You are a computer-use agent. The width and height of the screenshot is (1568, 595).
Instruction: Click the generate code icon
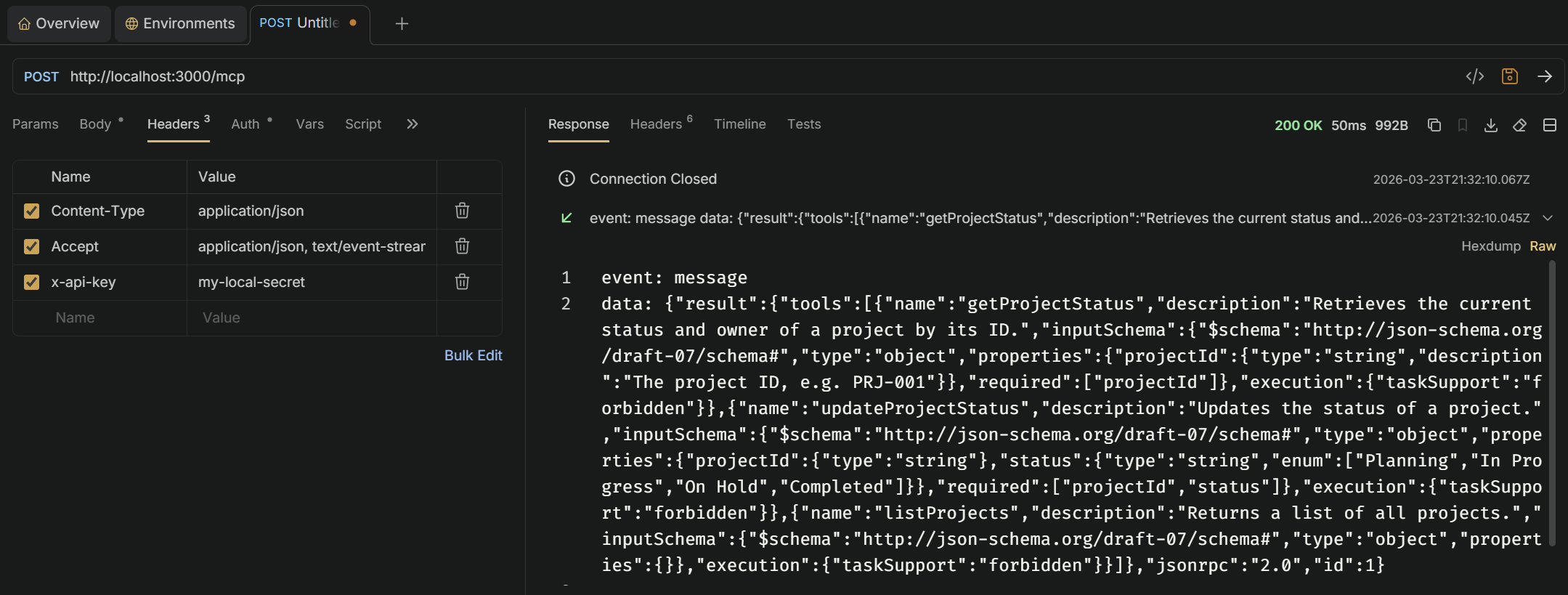(x=1474, y=76)
